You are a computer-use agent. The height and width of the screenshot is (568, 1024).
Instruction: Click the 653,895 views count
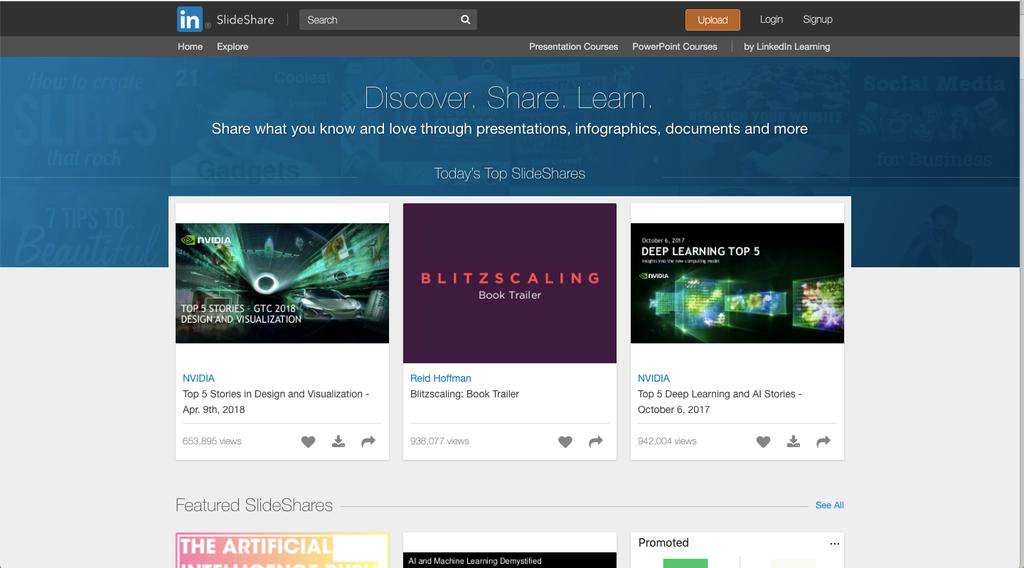click(x=212, y=441)
